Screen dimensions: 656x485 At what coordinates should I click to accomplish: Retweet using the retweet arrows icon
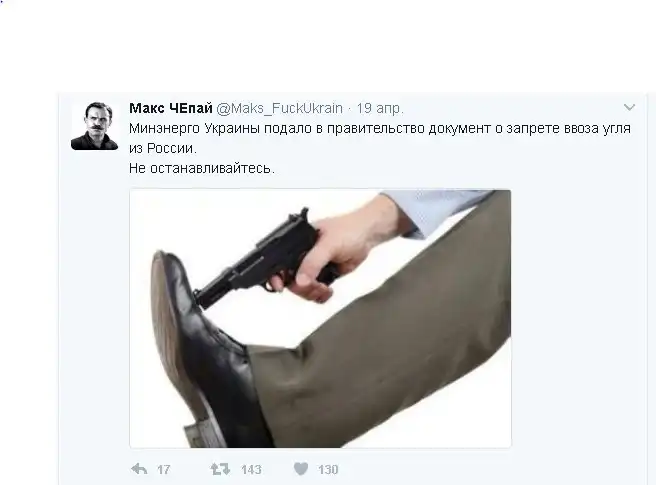pos(220,469)
